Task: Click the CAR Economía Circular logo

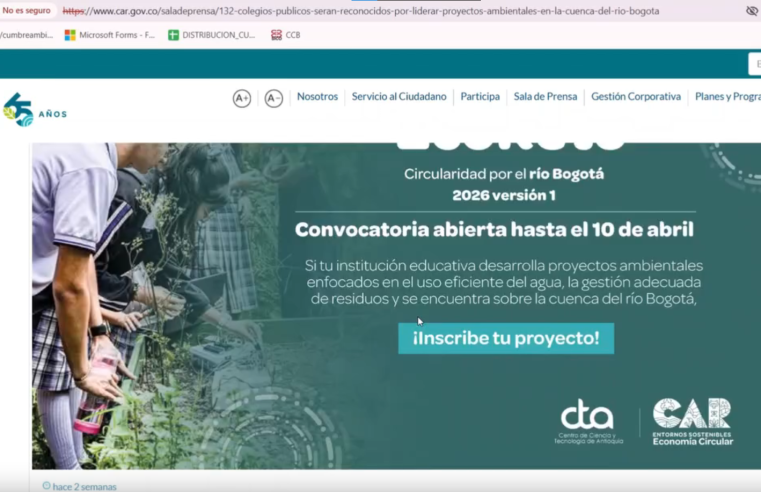Action: pyautogui.click(x=693, y=421)
